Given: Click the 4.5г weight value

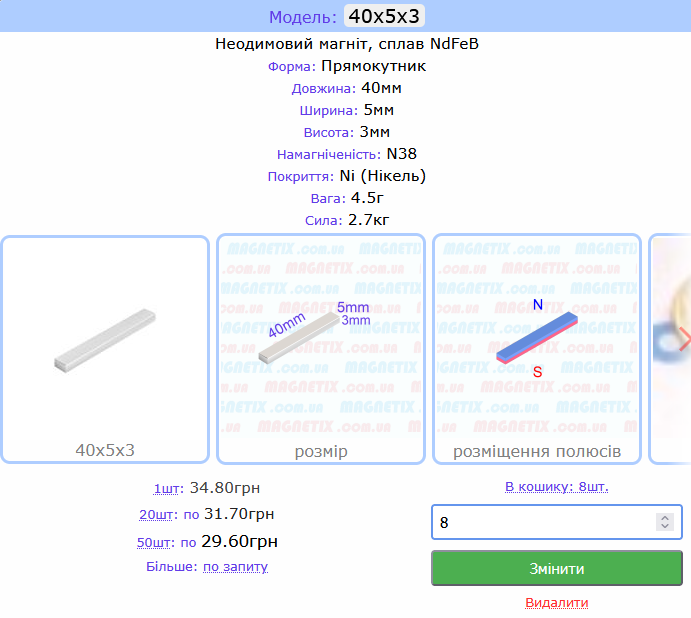Looking at the screenshot, I should pos(367,197).
